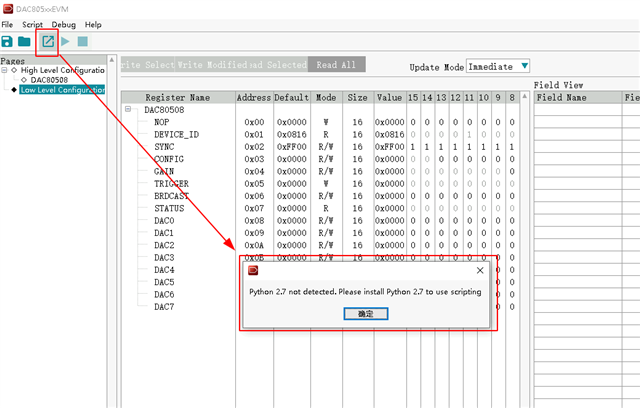This screenshot has width=640, height=408.
Task: Click the Write Selected button
Action: click(147, 64)
